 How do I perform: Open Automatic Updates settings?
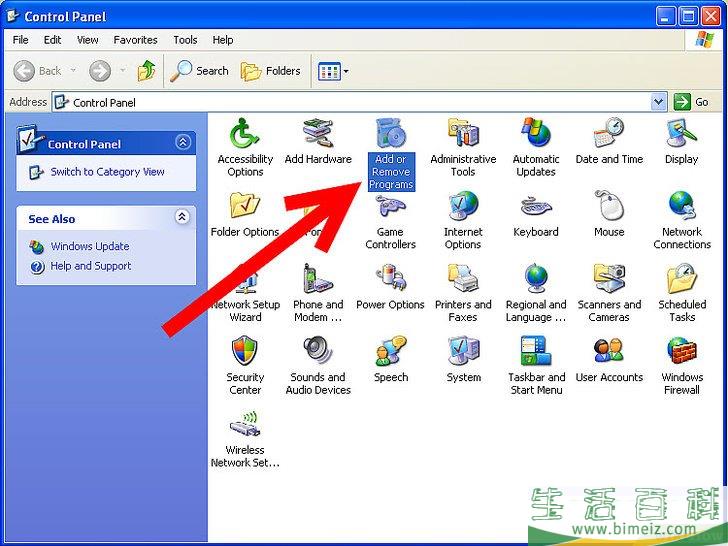536,147
